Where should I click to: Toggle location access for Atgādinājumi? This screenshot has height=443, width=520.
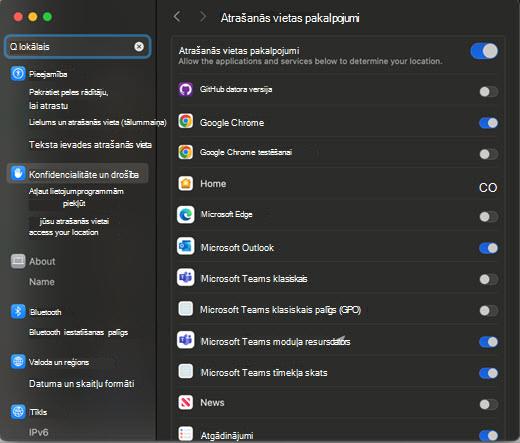click(x=489, y=435)
